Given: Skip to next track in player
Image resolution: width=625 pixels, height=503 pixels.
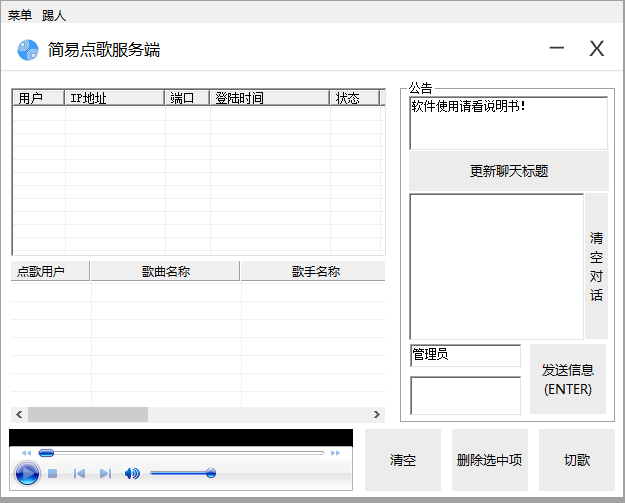Looking at the screenshot, I should coord(105,473).
